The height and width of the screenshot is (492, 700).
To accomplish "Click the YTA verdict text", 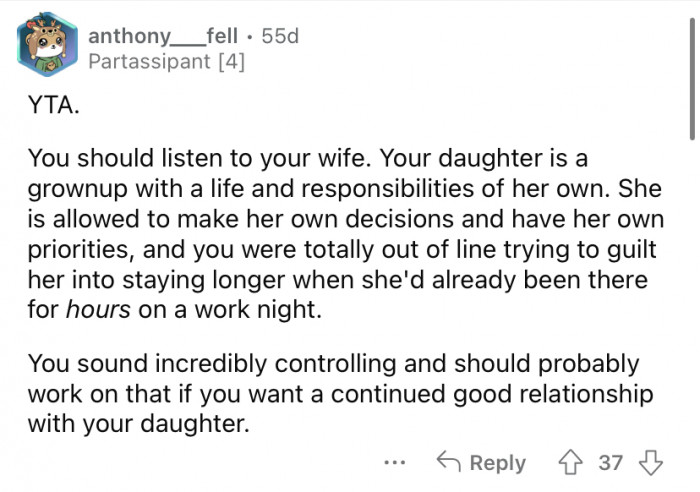I will (51, 107).
